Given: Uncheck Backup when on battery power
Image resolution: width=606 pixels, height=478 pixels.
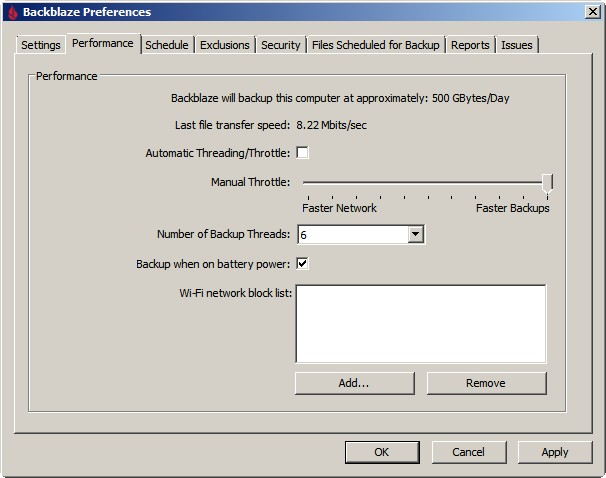Looking at the screenshot, I should pyautogui.click(x=302, y=264).
